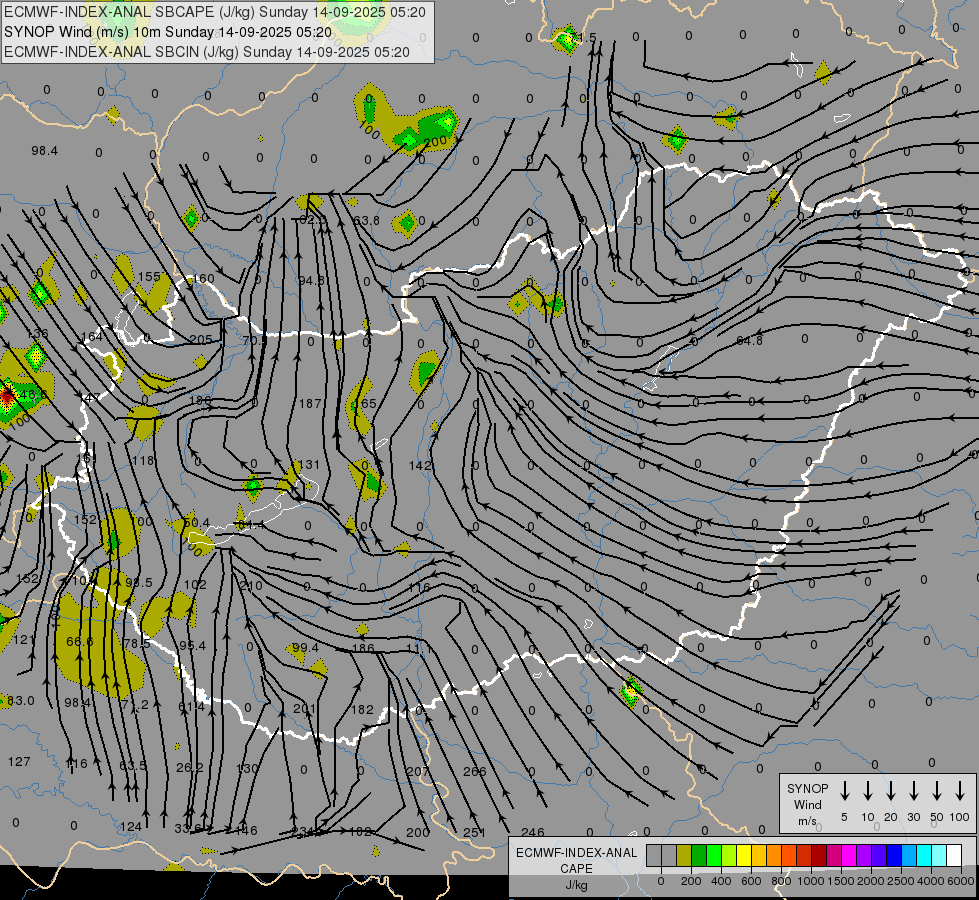Screen dimensions: 979x900
Task: Pick the olive swatch in CAPE legend
Action: [x=684, y=856]
